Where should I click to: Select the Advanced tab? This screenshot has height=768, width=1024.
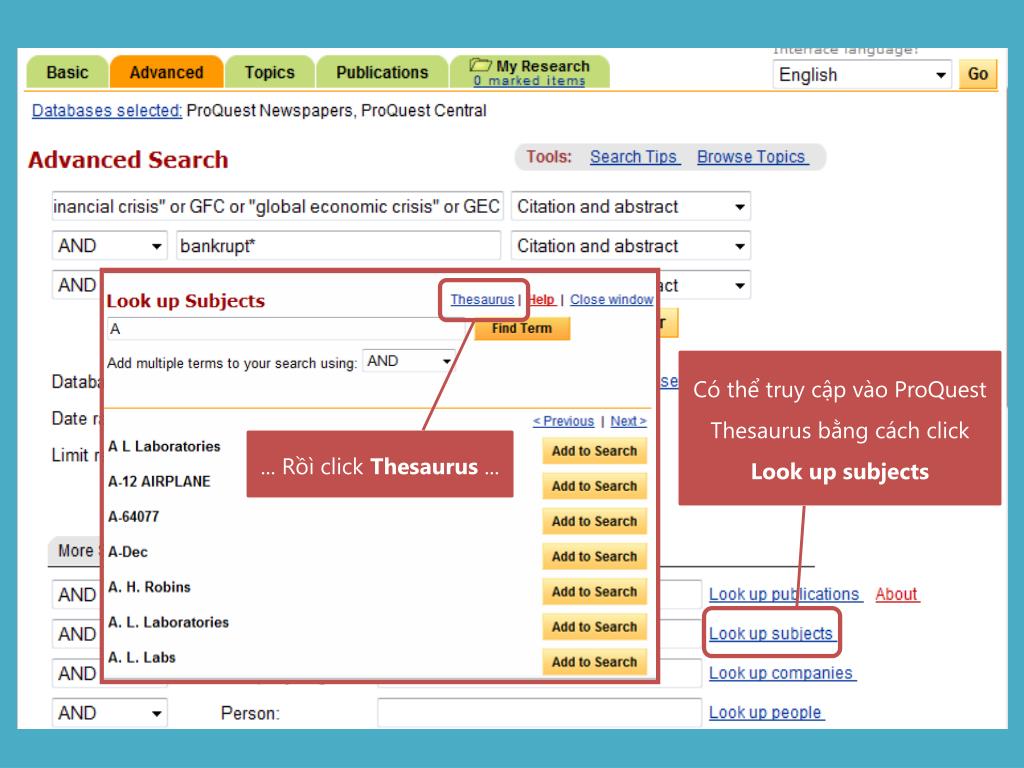coord(167,72)
